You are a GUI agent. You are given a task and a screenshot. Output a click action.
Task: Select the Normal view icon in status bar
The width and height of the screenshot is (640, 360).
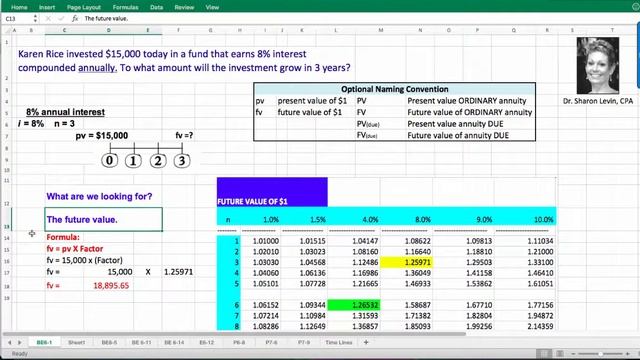coord(543,353)
